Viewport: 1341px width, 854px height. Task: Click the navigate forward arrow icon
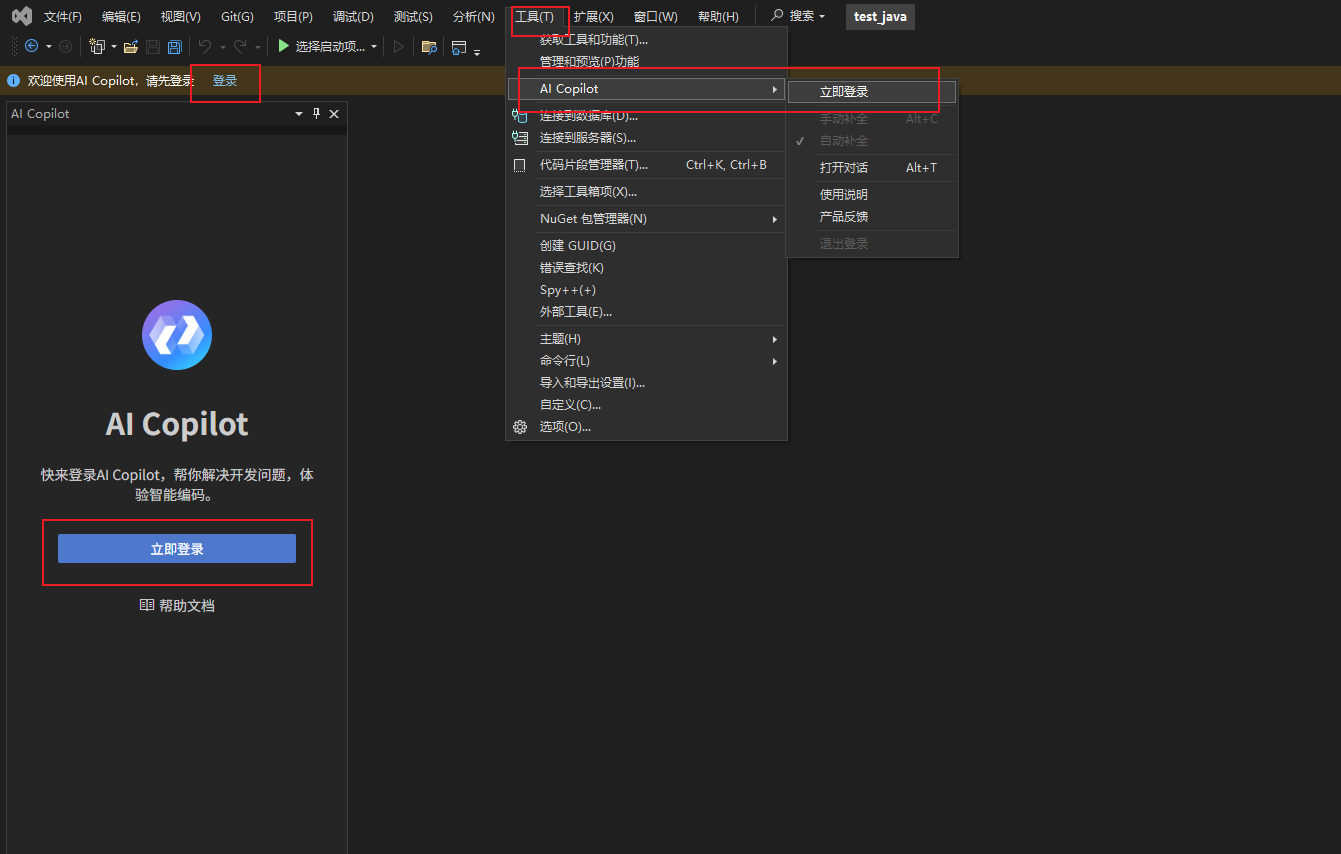(x=65, y=46)
